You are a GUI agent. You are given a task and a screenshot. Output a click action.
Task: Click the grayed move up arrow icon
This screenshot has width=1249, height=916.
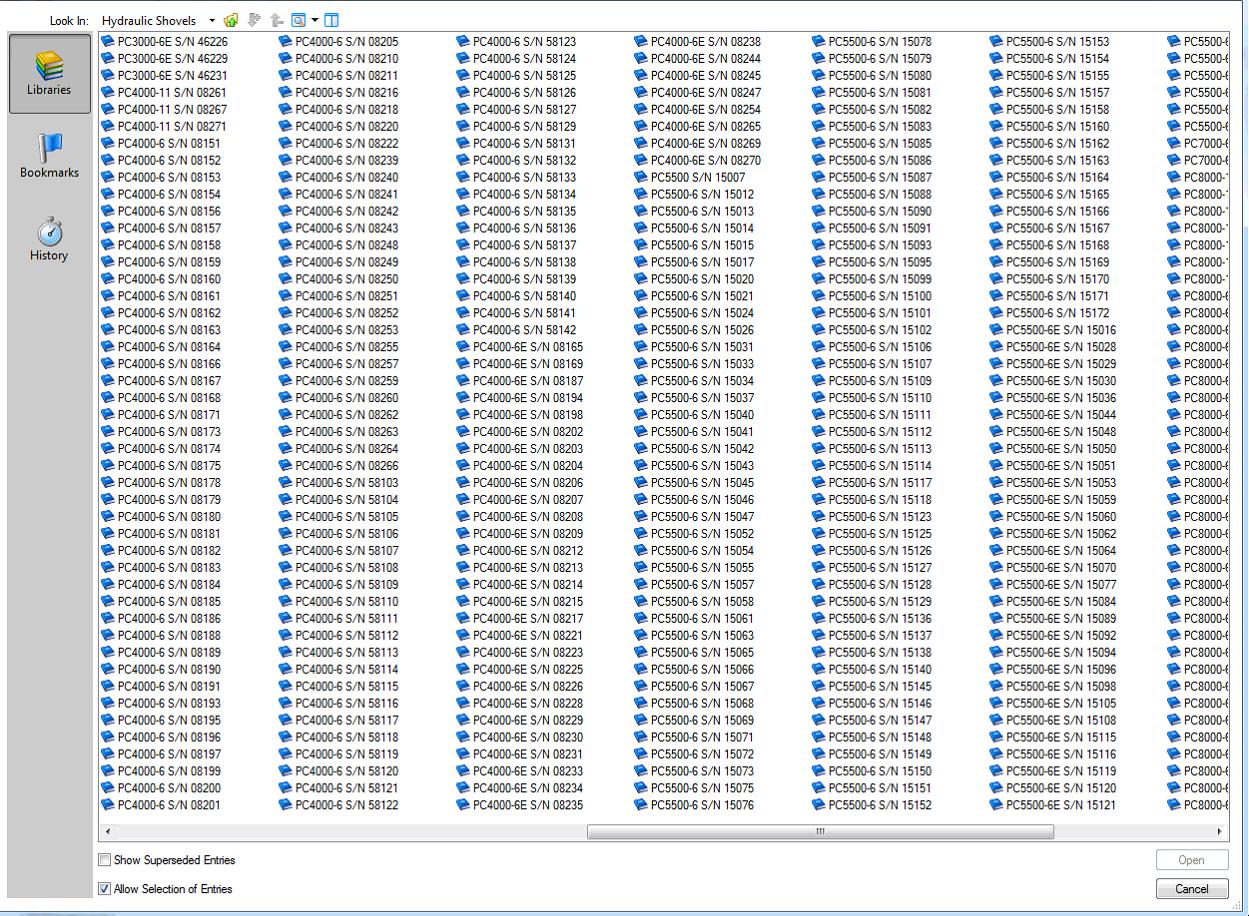point(276,20)
